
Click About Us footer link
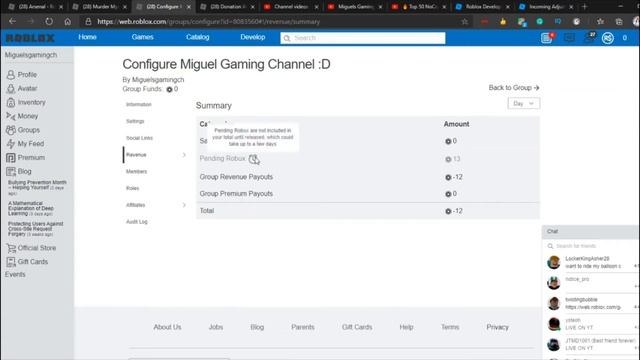click(167, 327)
